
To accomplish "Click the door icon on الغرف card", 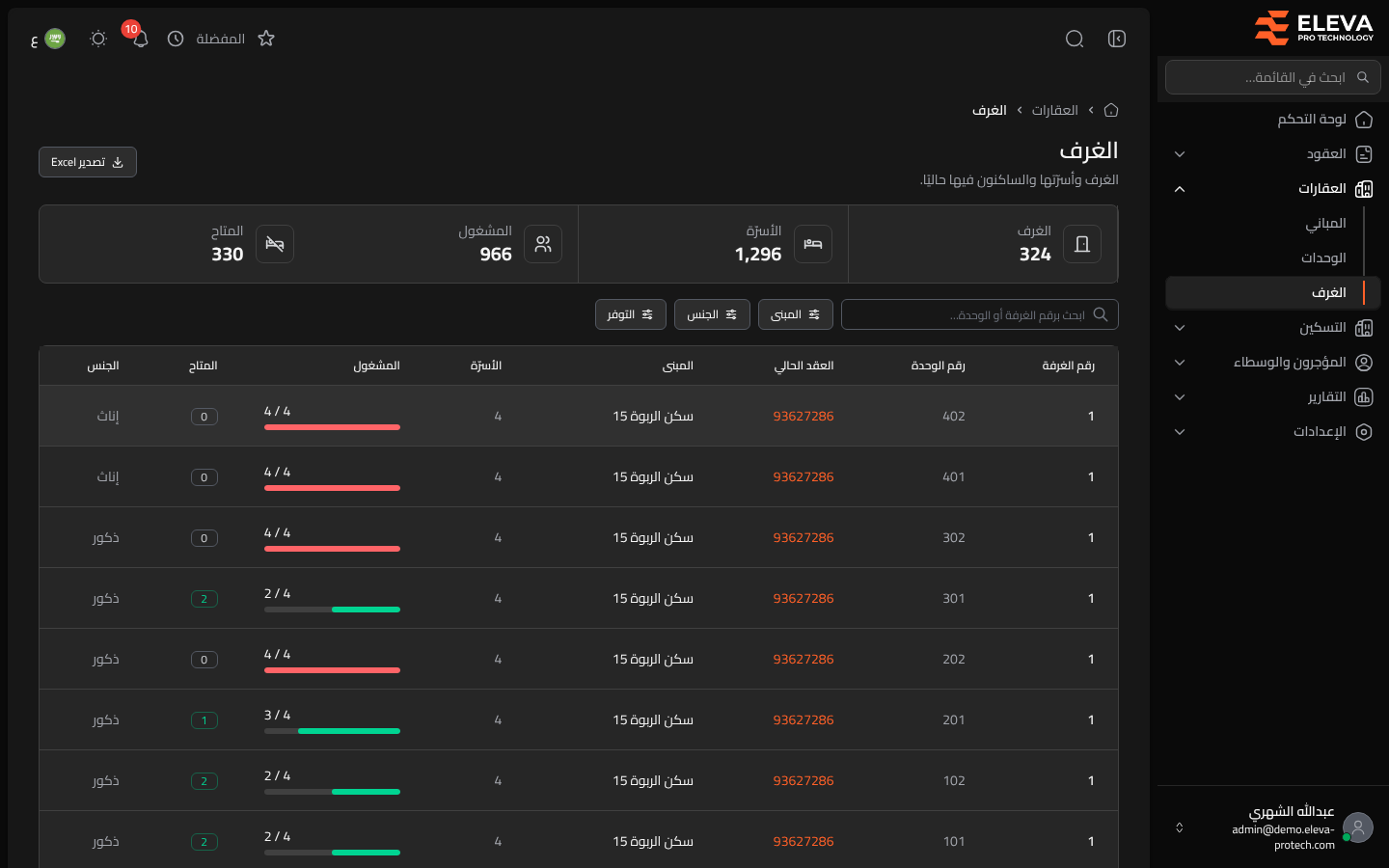I will (x=1082, y=244).
